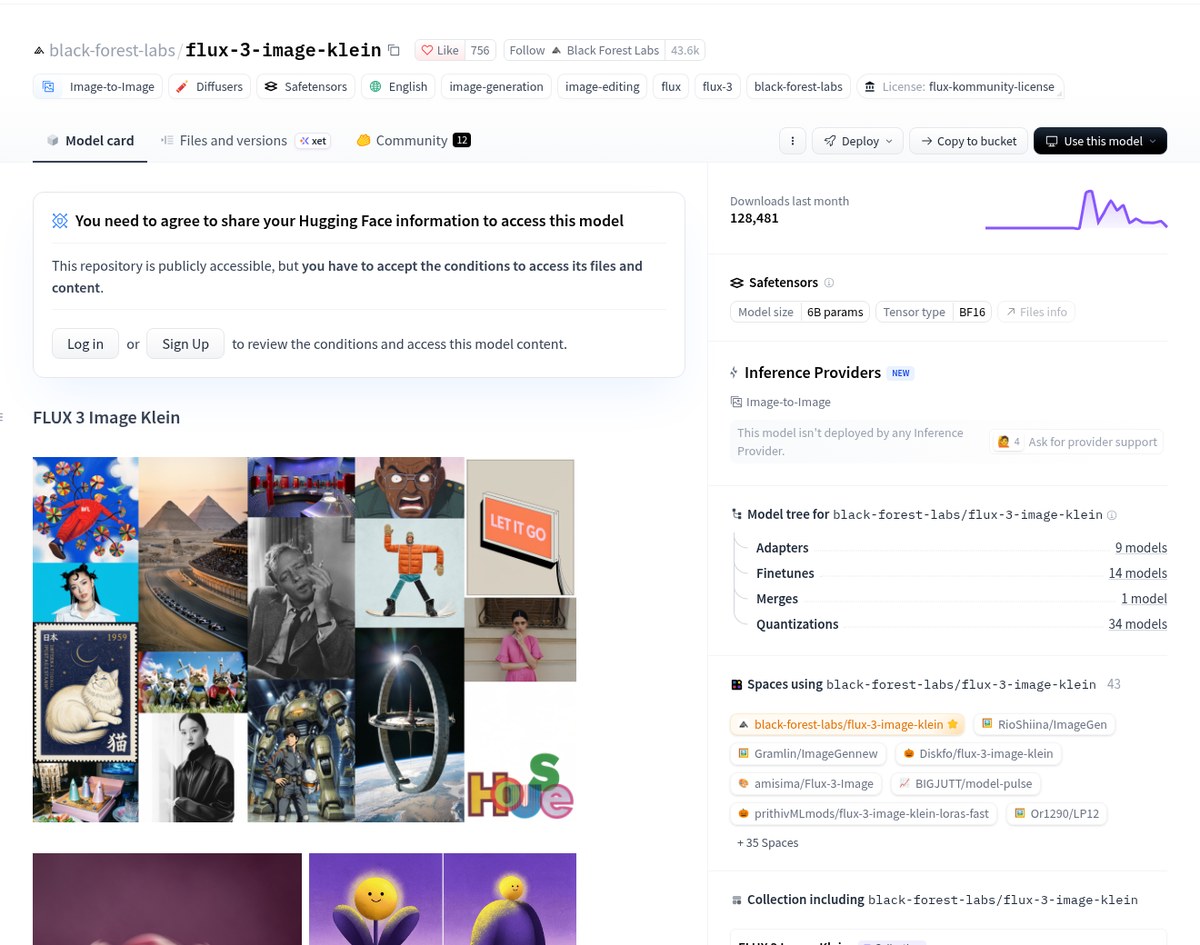Switch to the Model card tab
The width and height of the screenshot is (1200, 945).
pos(90,141)
